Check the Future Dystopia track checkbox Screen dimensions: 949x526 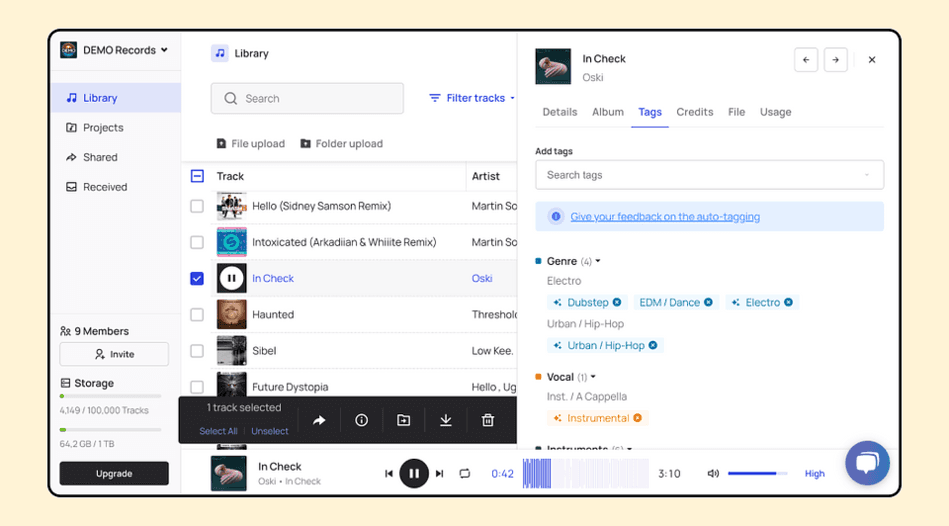[x=197, y=387]
